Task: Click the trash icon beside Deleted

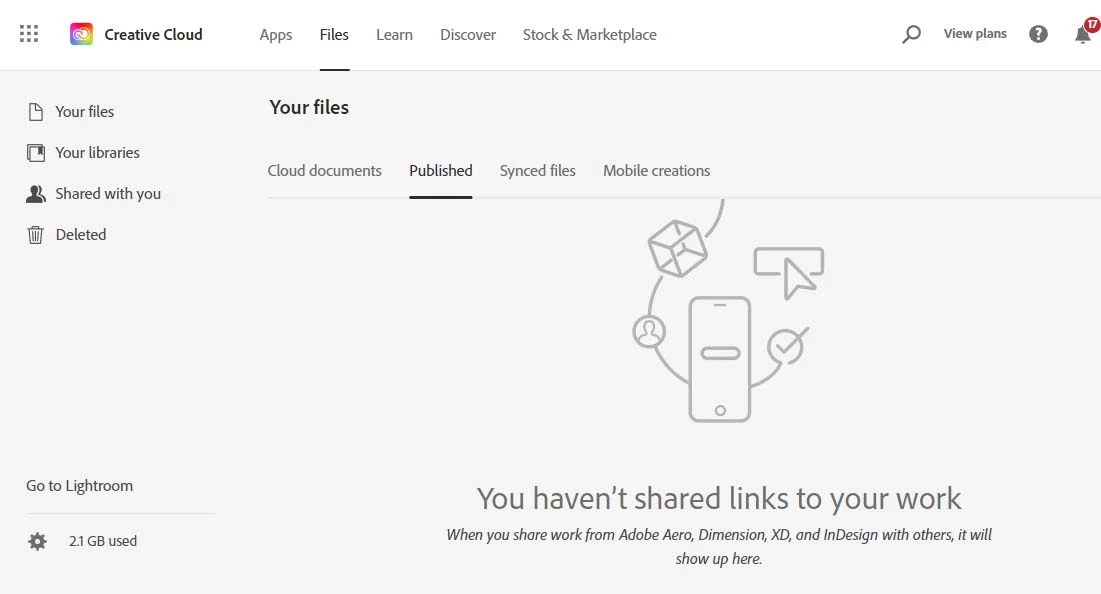Action: pos(35,235)
